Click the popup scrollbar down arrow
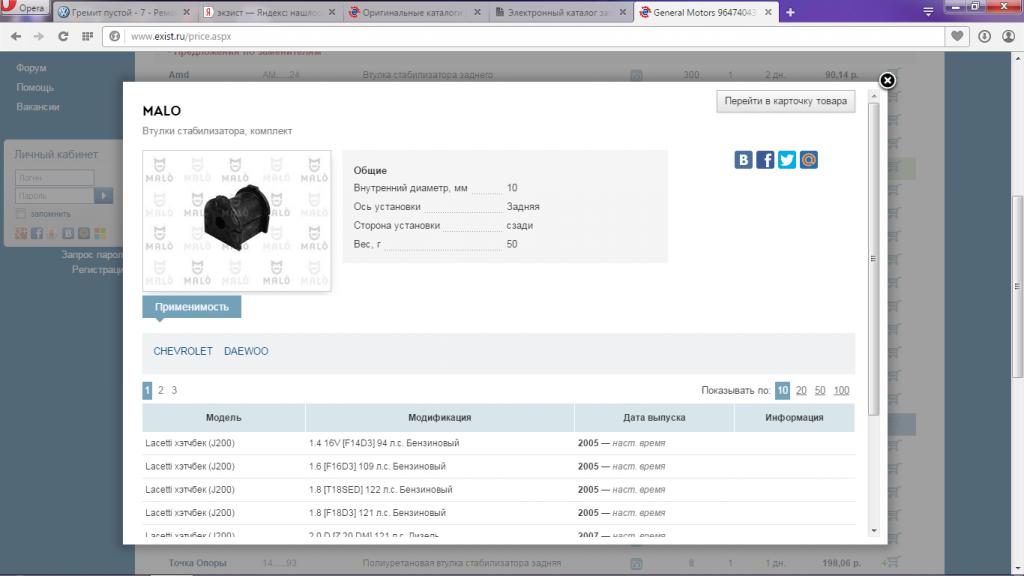The height and width of the screenshot is (576, 1024). coord(874,531)
